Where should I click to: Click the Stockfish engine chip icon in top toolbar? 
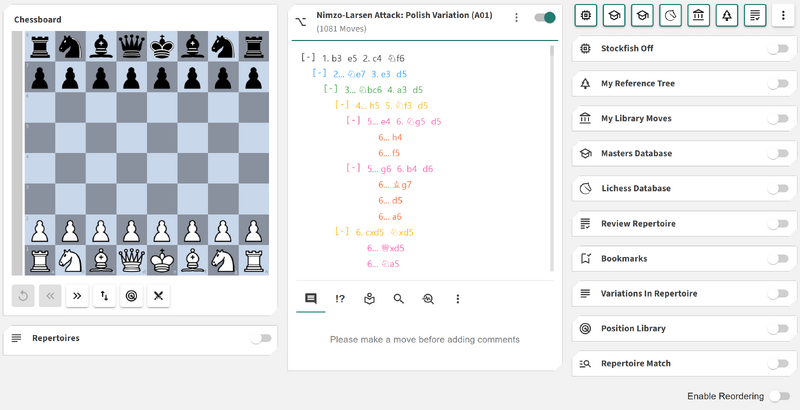tap(587, 15)
